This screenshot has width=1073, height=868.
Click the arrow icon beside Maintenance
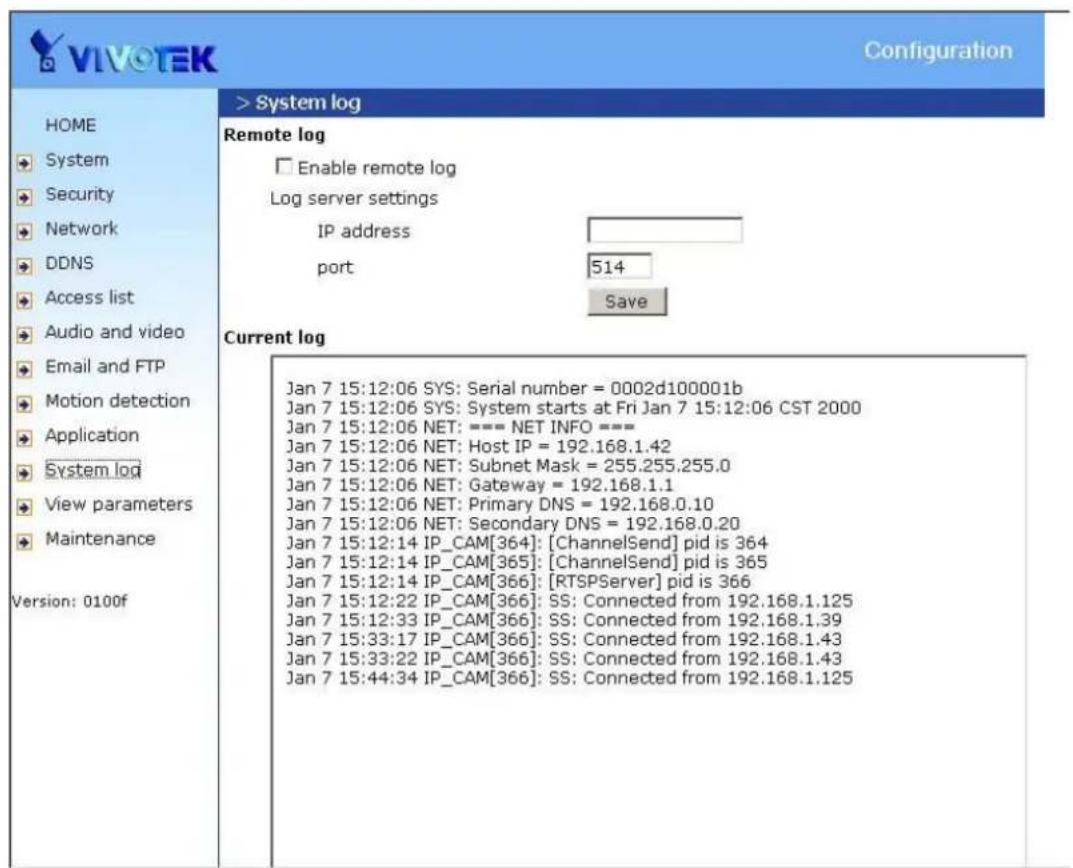24,541
